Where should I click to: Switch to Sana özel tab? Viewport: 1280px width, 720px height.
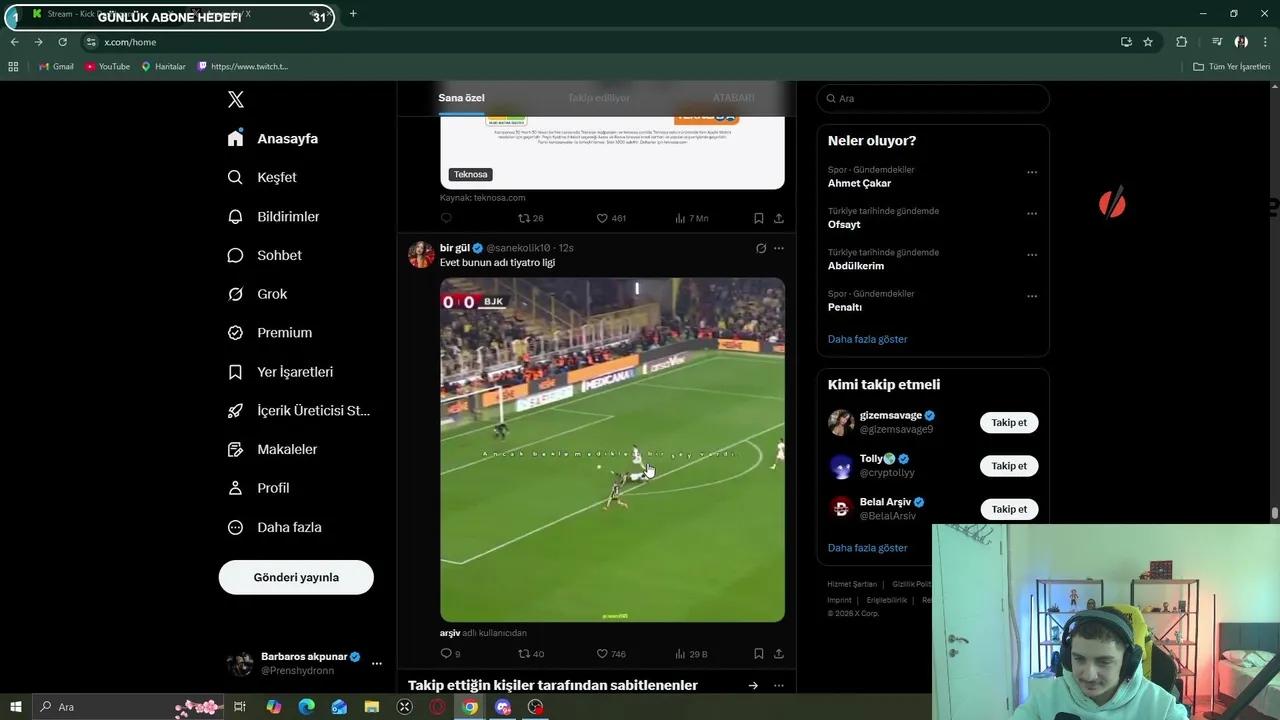tap(461, 98)
